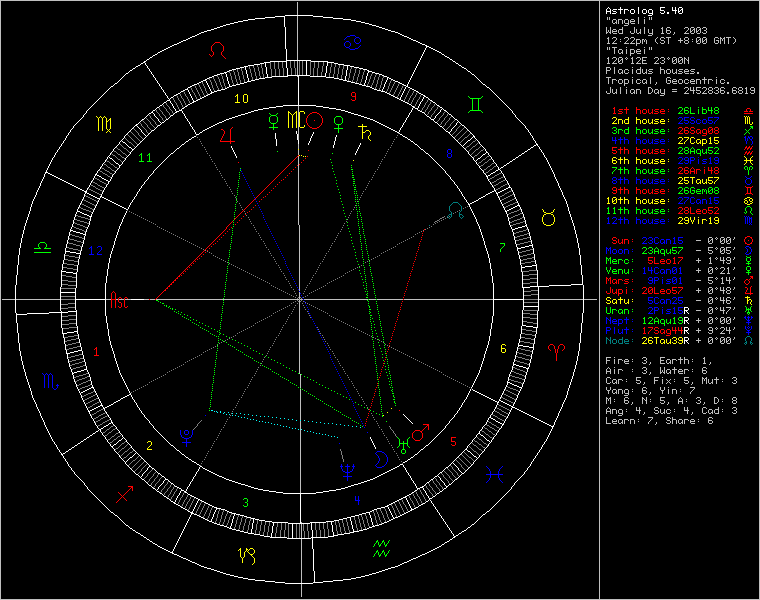Click the Sagittarius arrow glyph on the wheel
The width and height of the screenshot is (760, 600).
124,494
